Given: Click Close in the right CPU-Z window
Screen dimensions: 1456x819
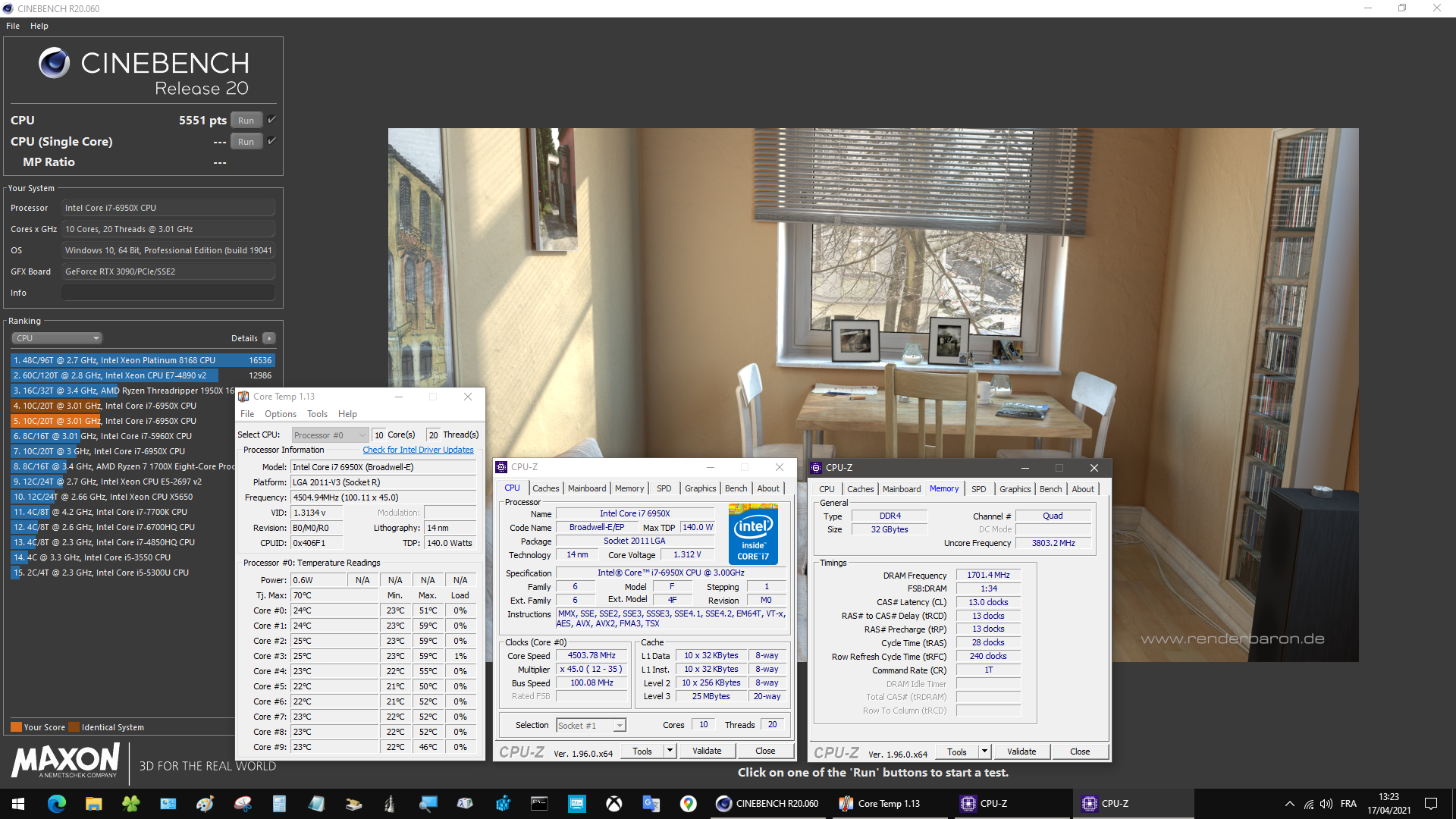Looking at the screenshot, I should click(1080, 752).
